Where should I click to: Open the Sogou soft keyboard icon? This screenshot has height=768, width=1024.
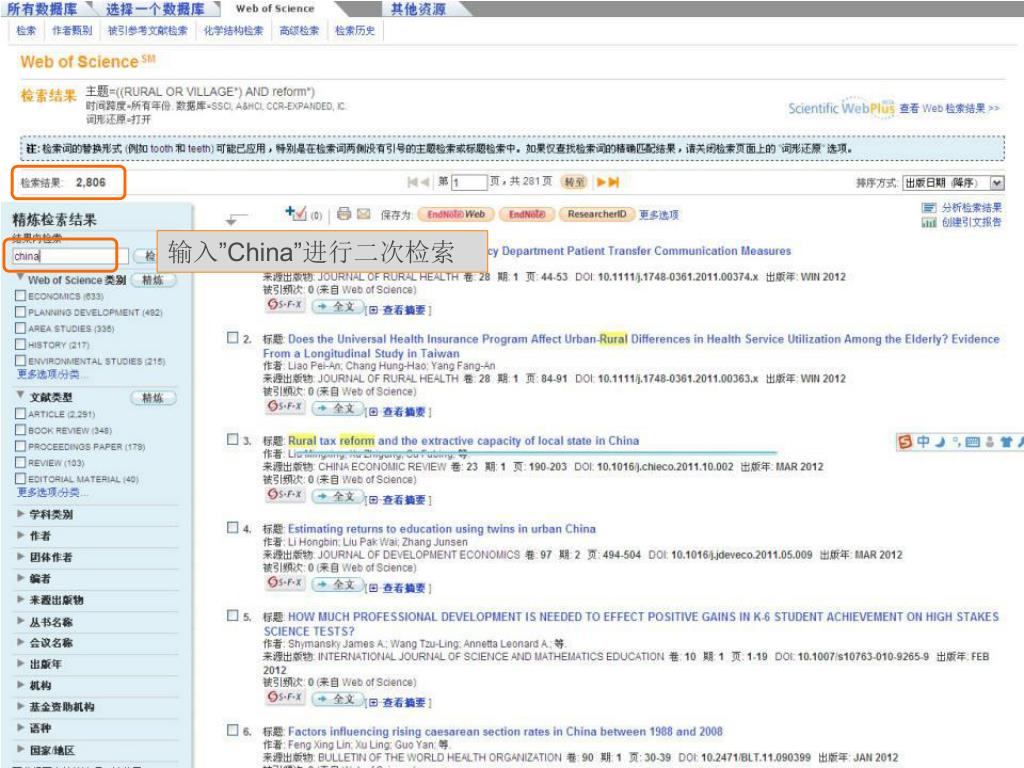click(x=972, y=442)
